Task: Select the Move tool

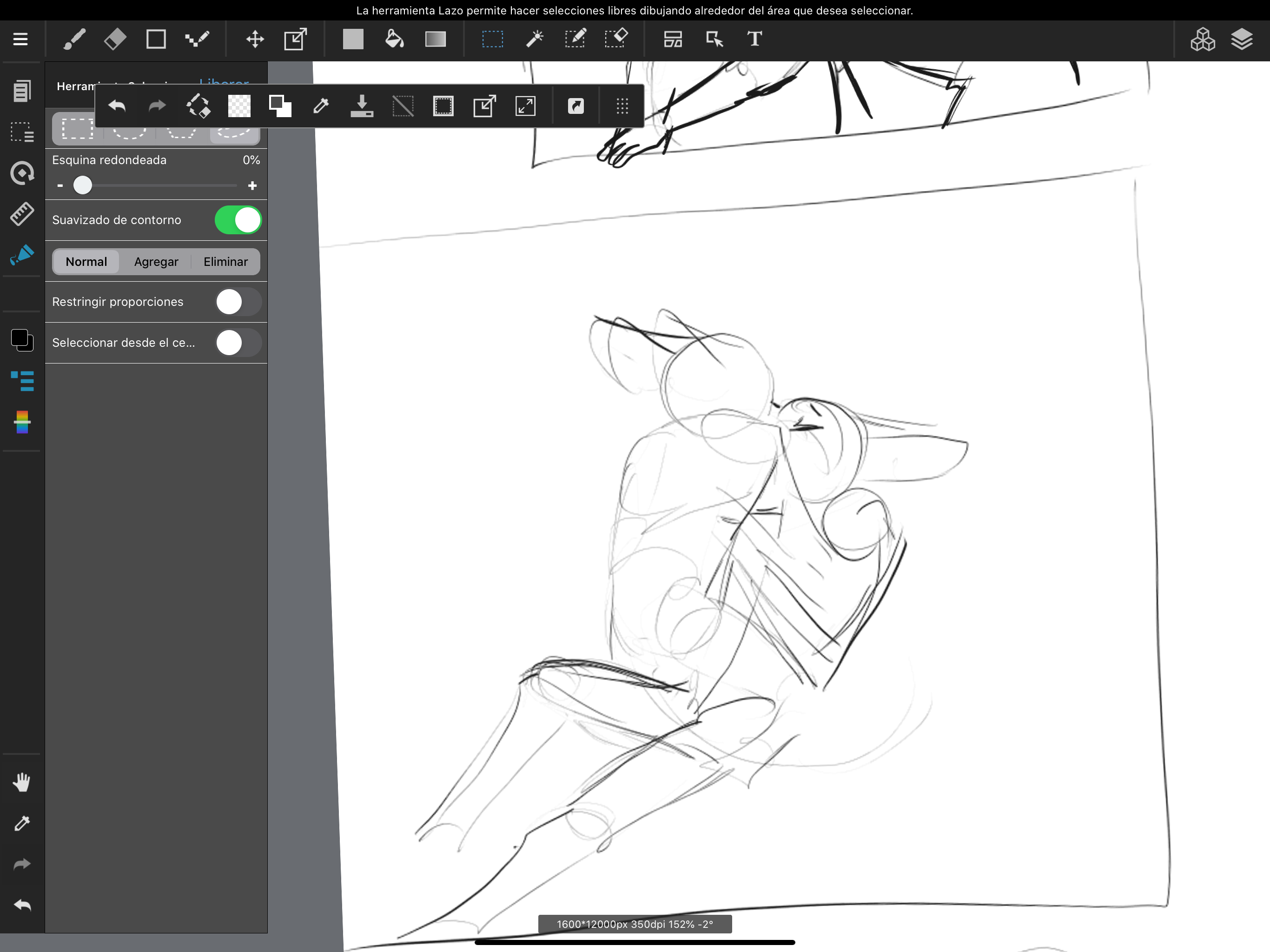Action: tap(254, 39)
